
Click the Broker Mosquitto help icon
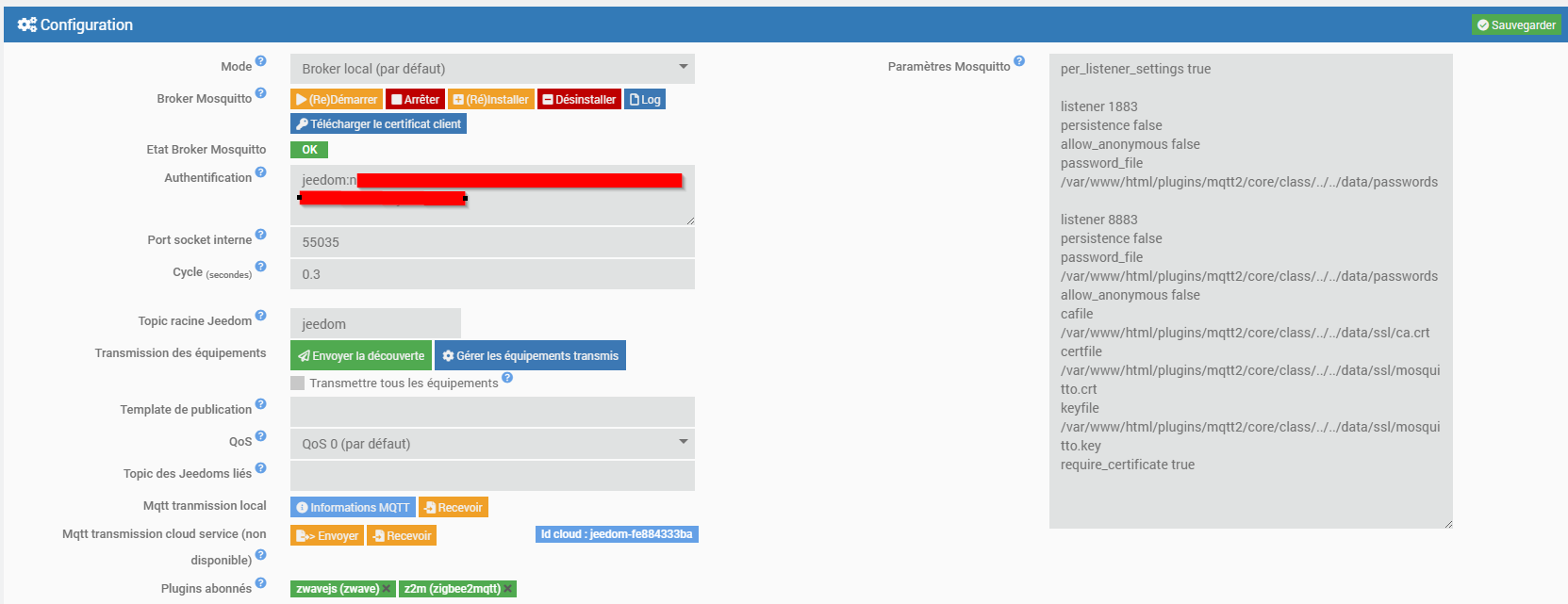(x=261, y=92)
